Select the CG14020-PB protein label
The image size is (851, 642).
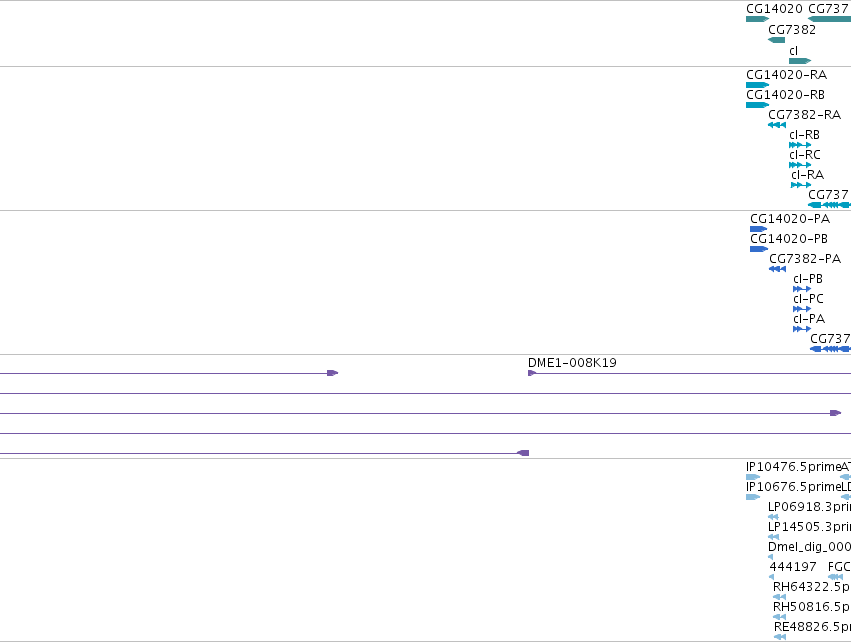coord(789,239)
